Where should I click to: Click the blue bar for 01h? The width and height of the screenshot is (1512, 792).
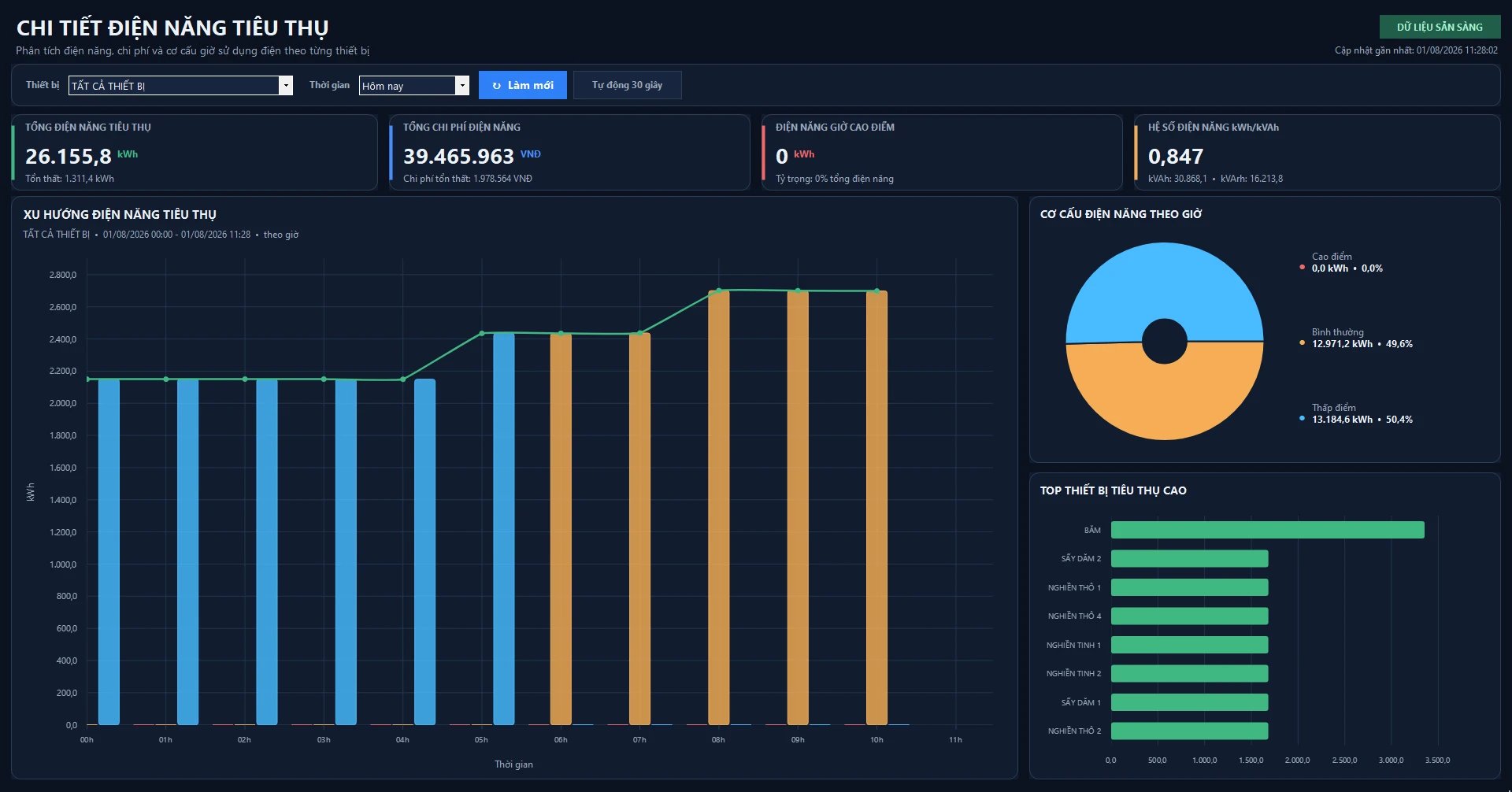coord(187,552)
